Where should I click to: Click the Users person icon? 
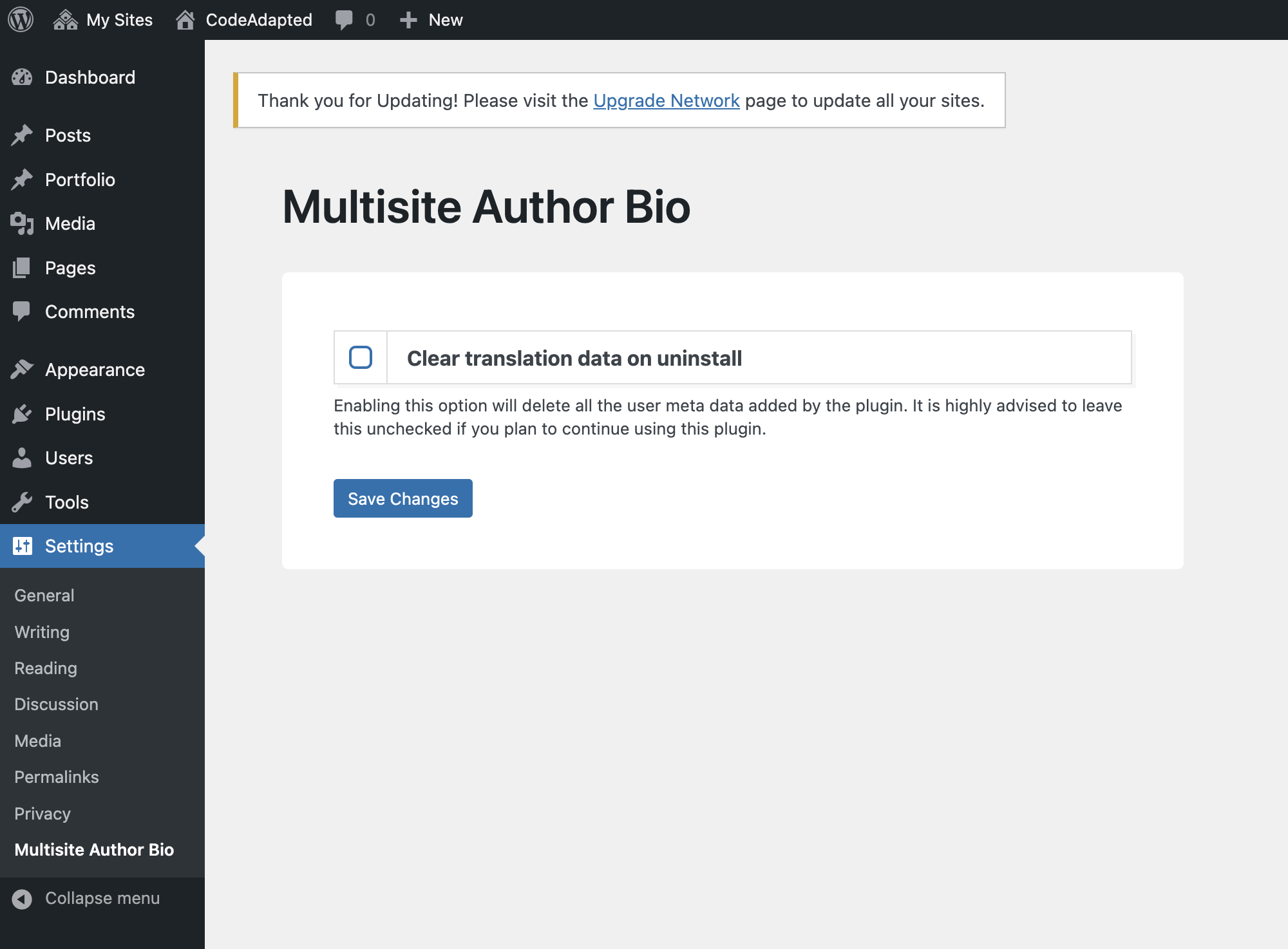click(x=22, y=458)
